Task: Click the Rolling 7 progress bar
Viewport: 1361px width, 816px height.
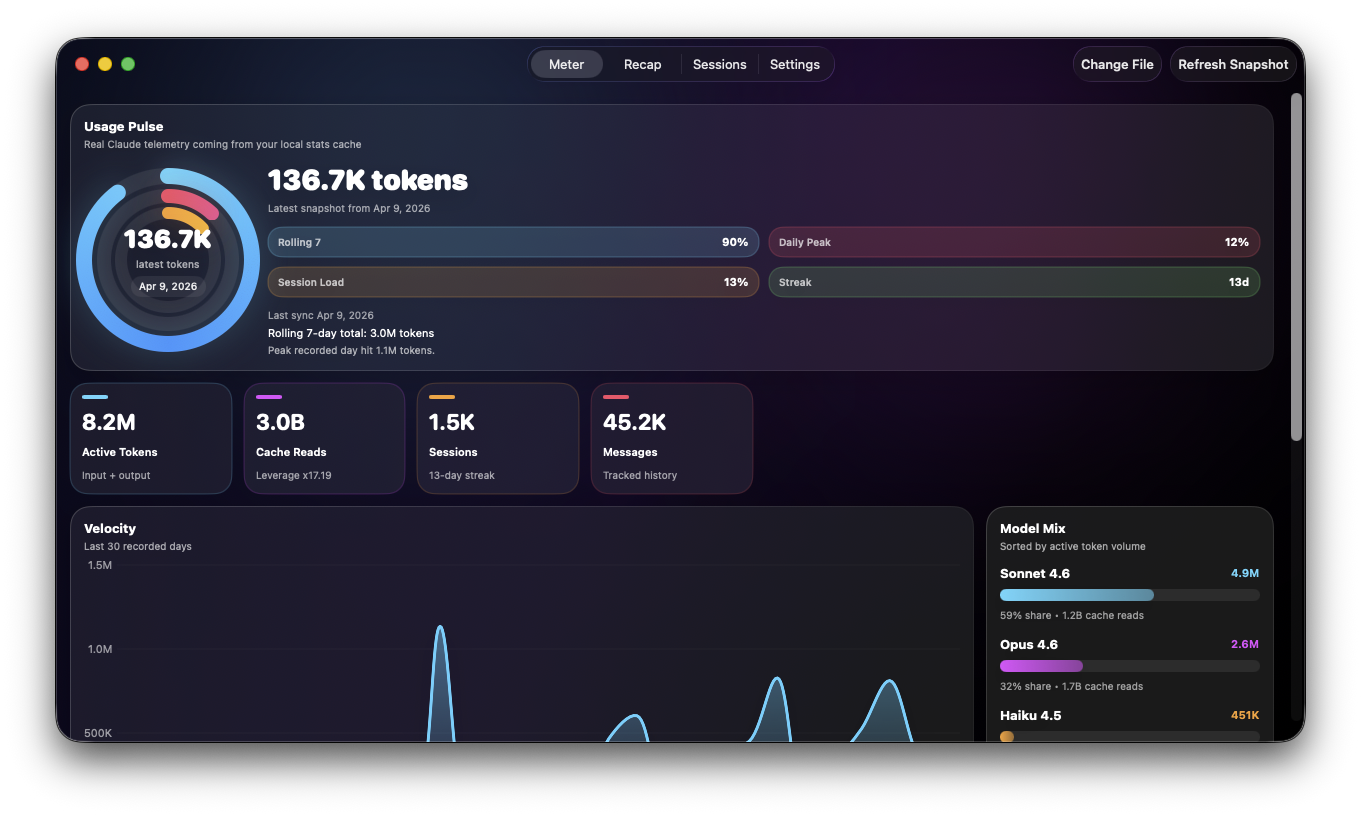Action: [513, 242]
